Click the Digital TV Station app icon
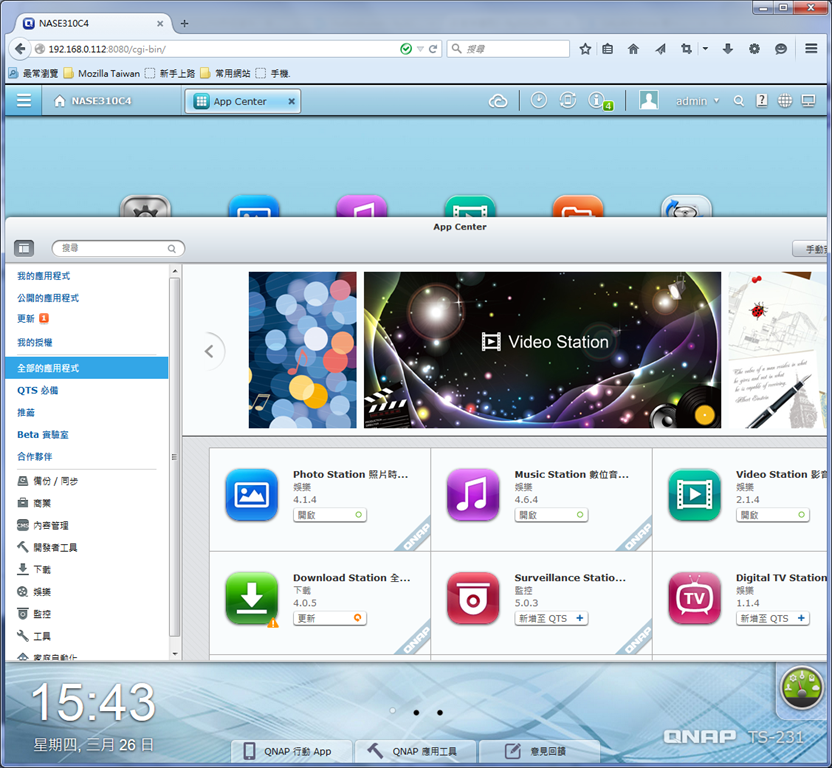The width and height of the screenshot is (832, 768). point(695,598)
